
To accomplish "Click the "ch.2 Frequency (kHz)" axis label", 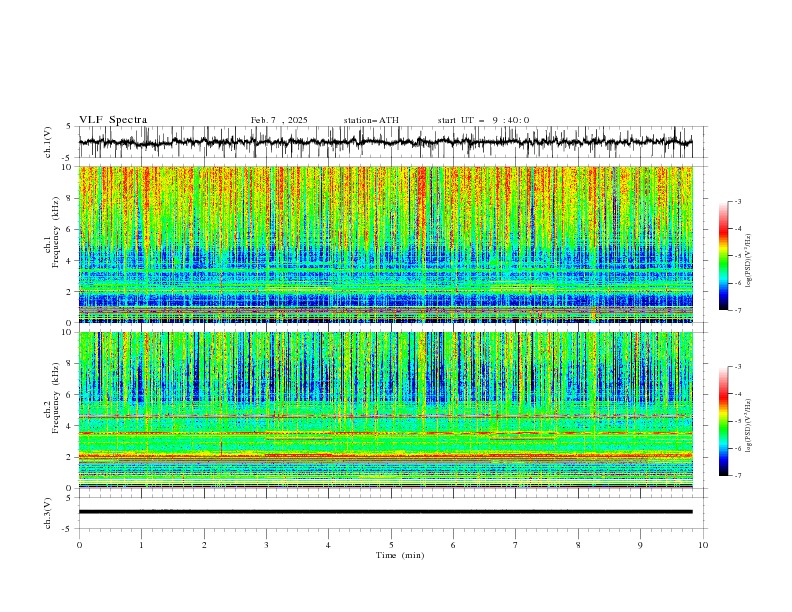I will 52,398.
